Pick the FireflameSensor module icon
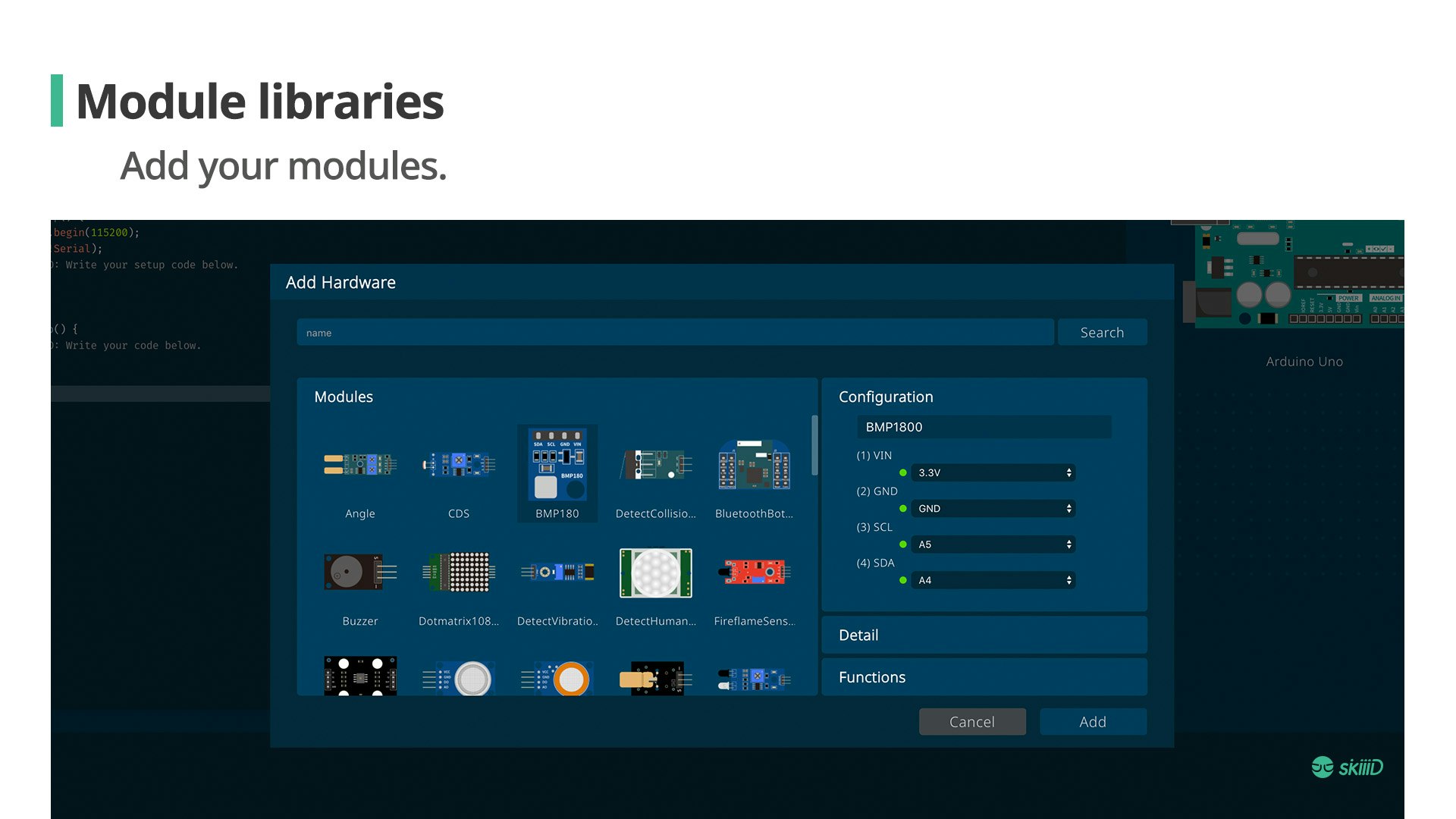Image resolution: width=1456 pixels, height=819 pixels. tap(754, 573)
